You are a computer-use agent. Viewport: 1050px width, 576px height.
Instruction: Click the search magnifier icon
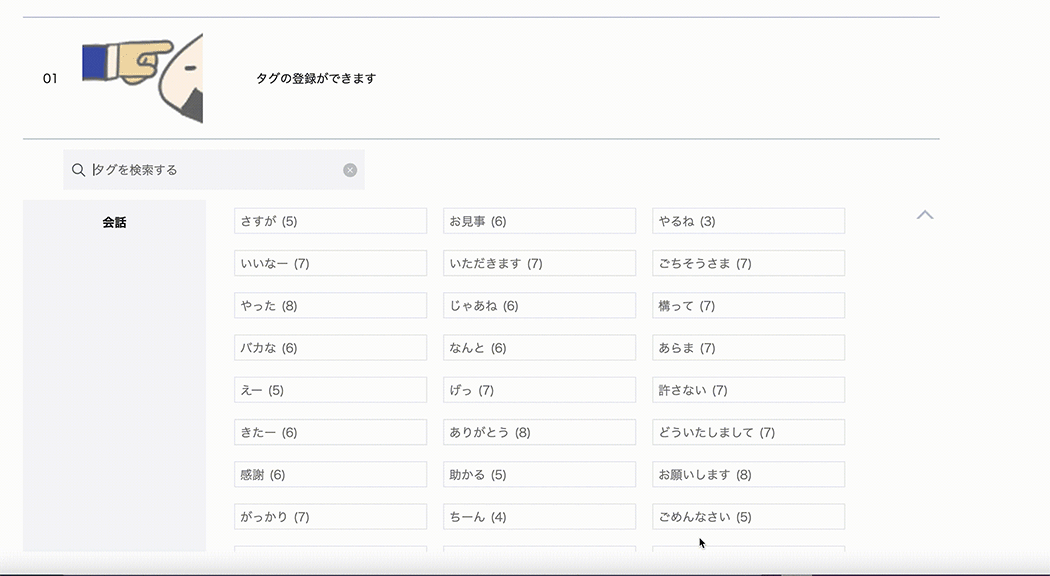point(78,170)
